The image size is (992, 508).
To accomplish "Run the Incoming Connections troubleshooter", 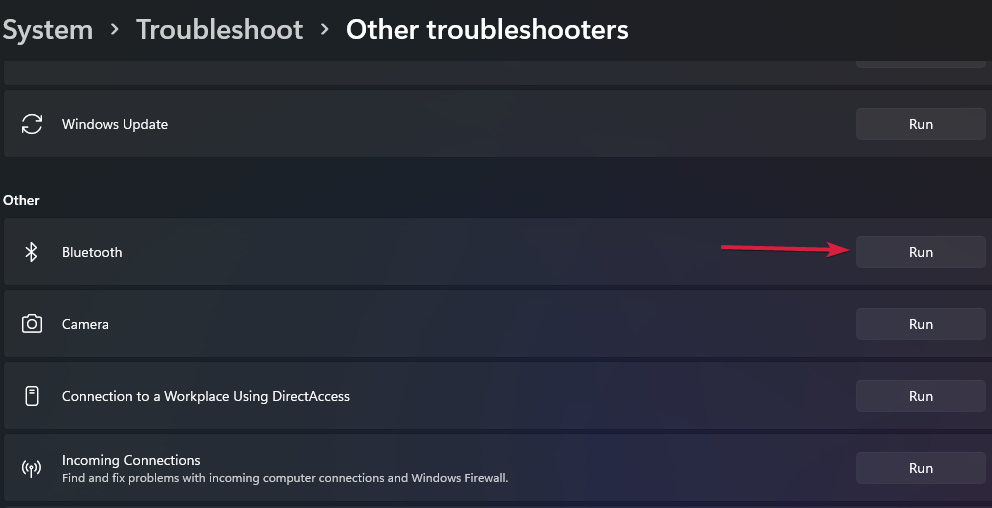I will tap(920, 468).
